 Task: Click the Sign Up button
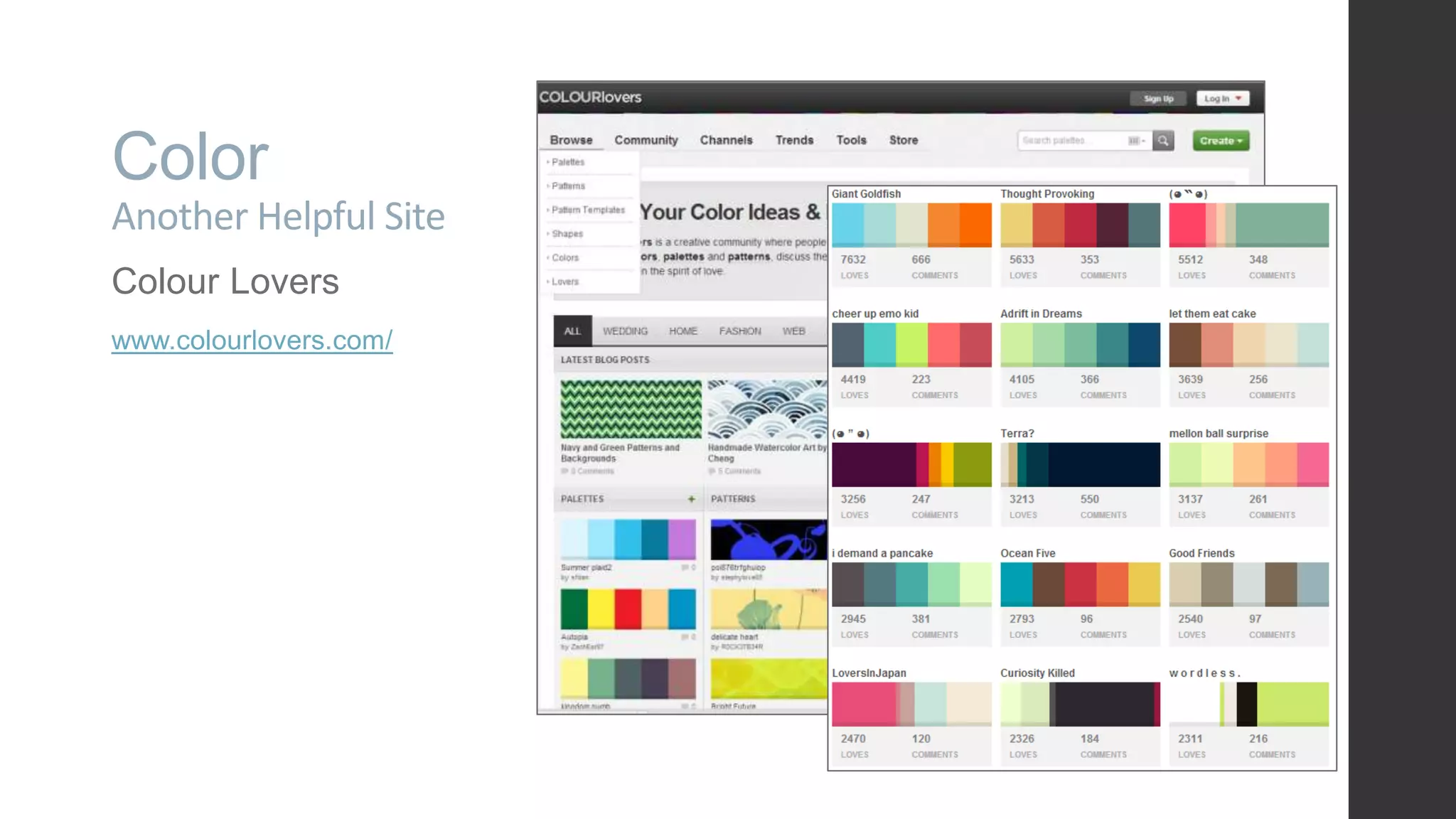[x=1158, y=99]
